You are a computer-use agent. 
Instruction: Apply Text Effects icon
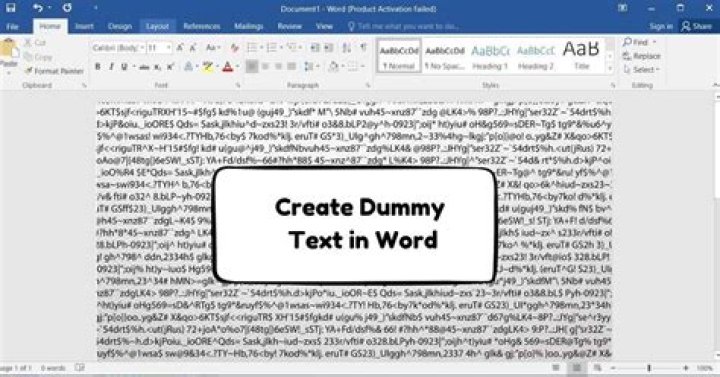188,67
